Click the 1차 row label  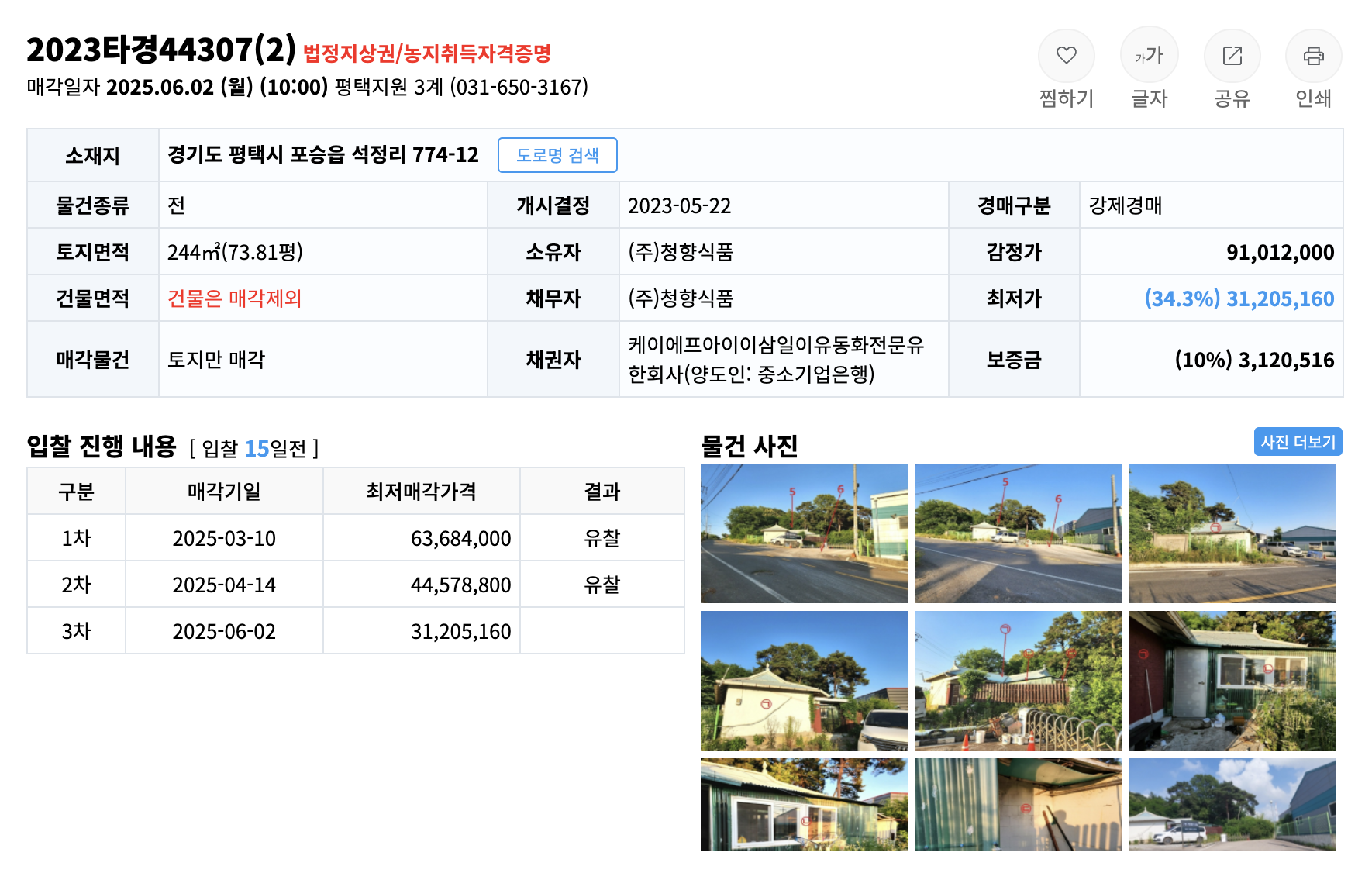pyautogui.click(x=77, y=538)
